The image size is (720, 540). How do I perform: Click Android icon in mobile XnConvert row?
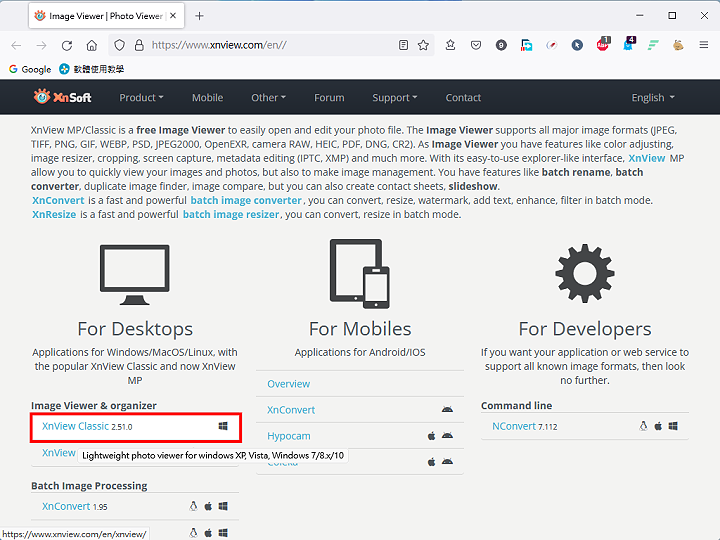tap(447, 409)
